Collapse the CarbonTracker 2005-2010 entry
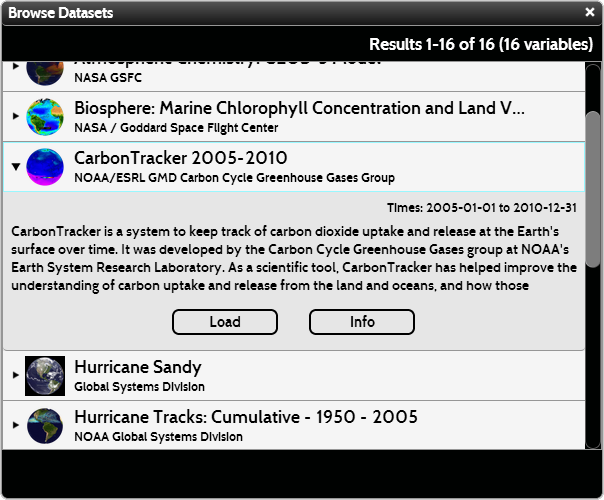604x500 pixels. (x=15, y=166)
